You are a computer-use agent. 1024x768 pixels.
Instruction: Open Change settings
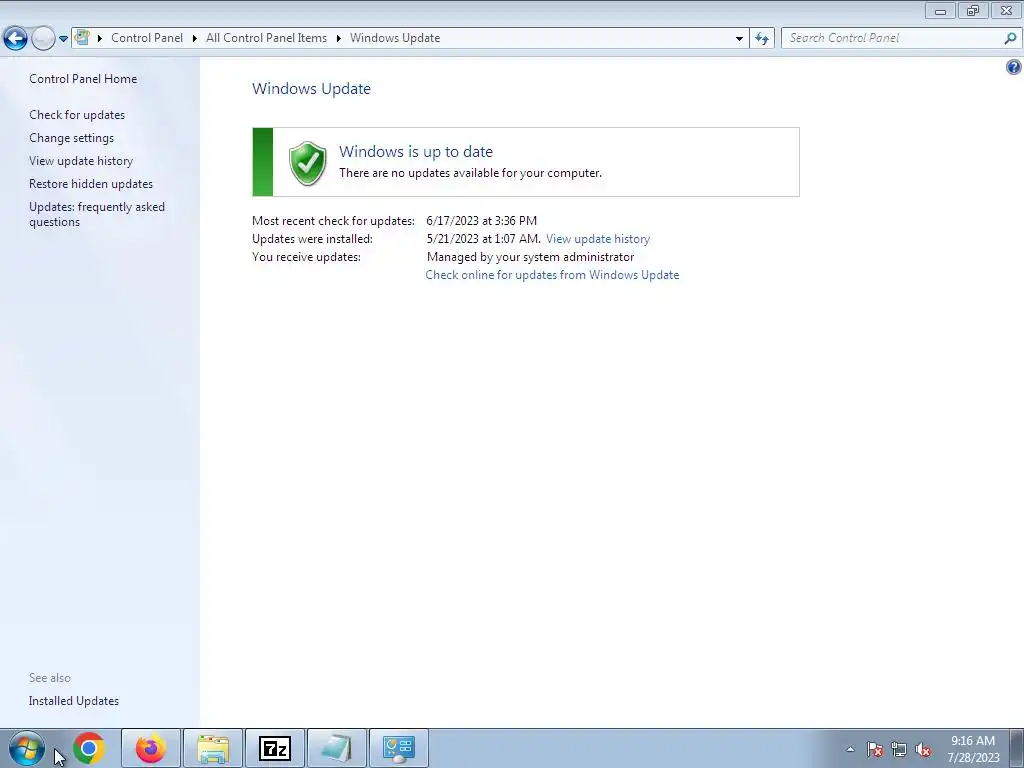tap(71, 138)
